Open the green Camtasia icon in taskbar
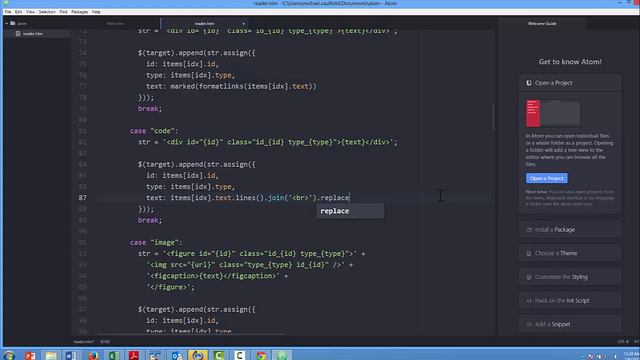 tap(218, 355)
